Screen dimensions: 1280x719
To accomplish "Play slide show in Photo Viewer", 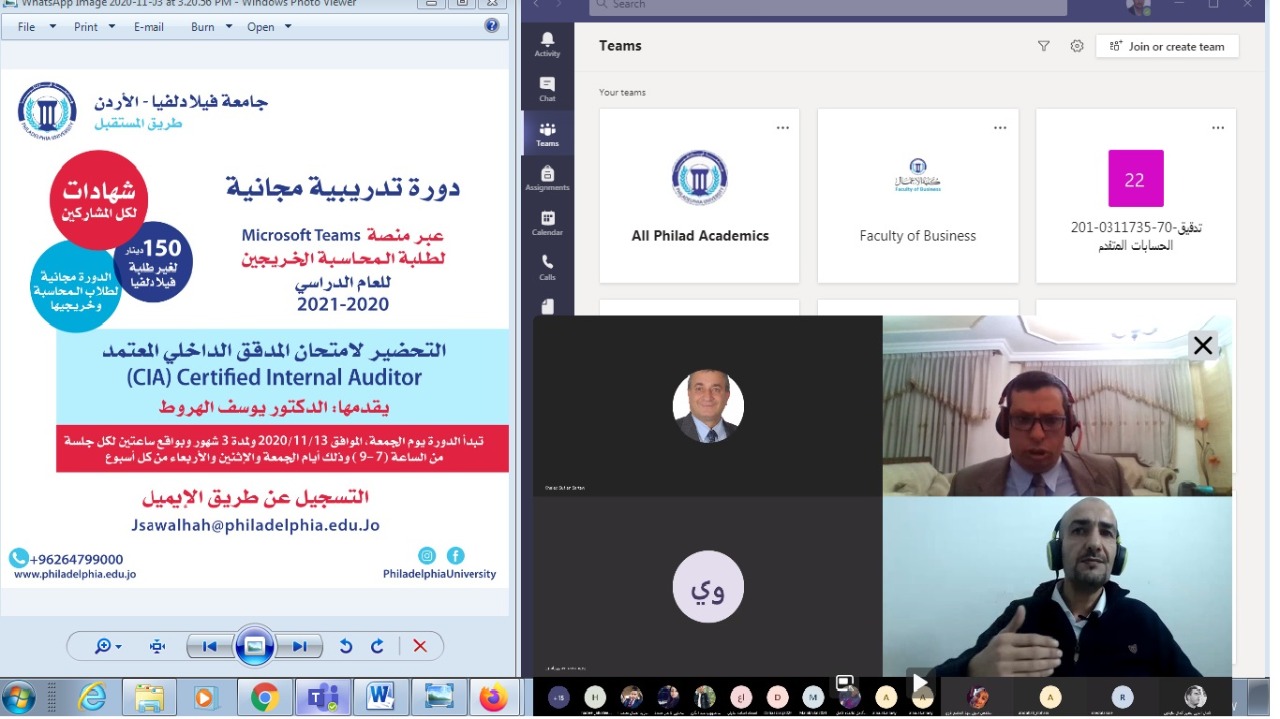I will pos(254,647).
